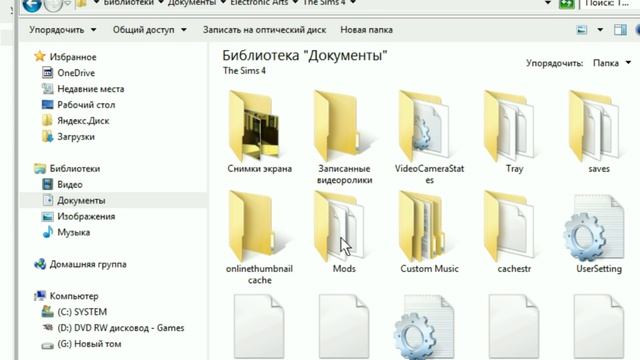Click the Рабочий стол sidebar icon
Screen dimensions: 640x360
point(47,104)
